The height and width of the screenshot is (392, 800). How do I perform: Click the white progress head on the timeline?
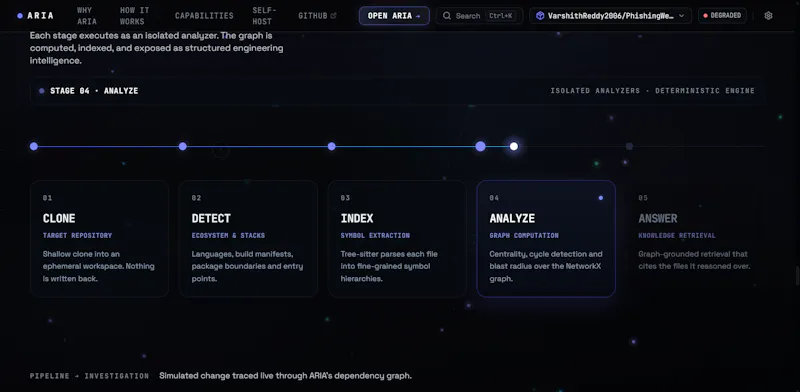pos(514,146)
